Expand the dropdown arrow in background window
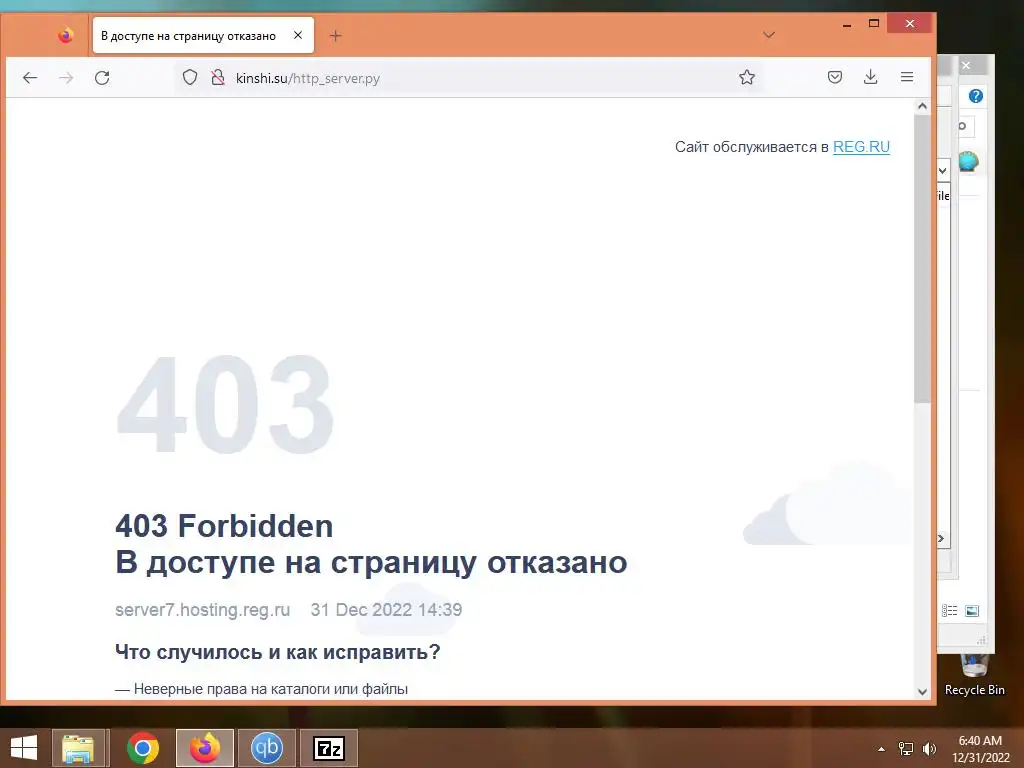Viewport: 1024px width, 768px height. [943, 170]
